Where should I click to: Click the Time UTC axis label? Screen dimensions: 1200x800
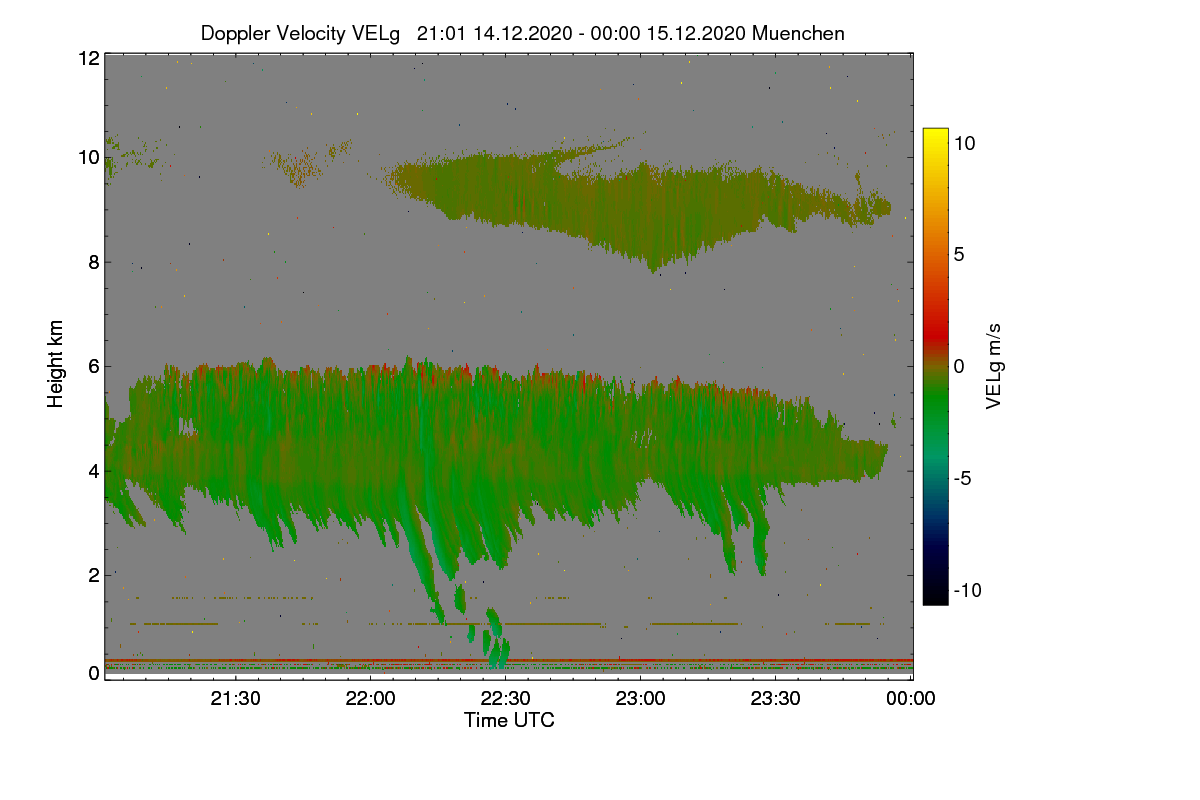point(509,720)
